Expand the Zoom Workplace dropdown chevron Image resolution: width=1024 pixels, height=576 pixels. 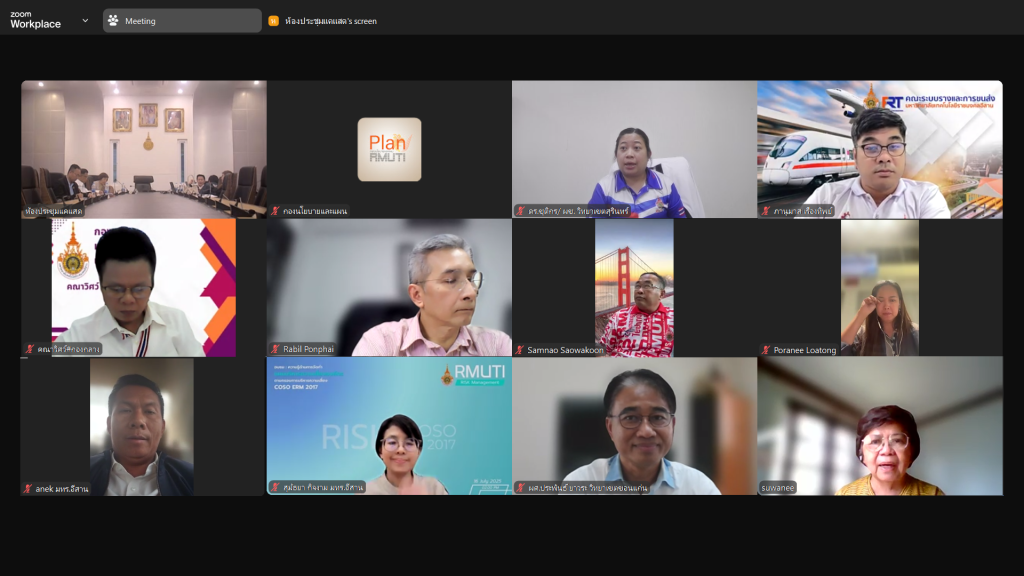[85, 20]
